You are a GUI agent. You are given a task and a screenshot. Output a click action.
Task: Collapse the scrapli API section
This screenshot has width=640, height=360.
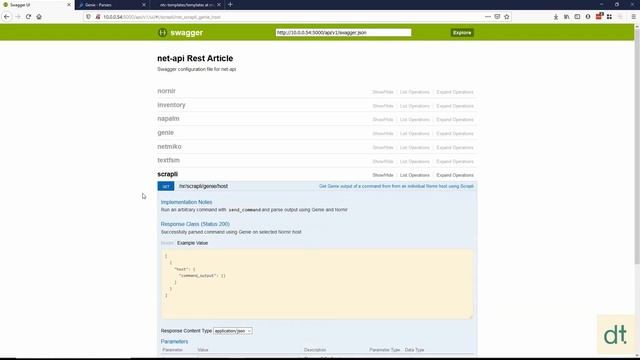point(168,174)
